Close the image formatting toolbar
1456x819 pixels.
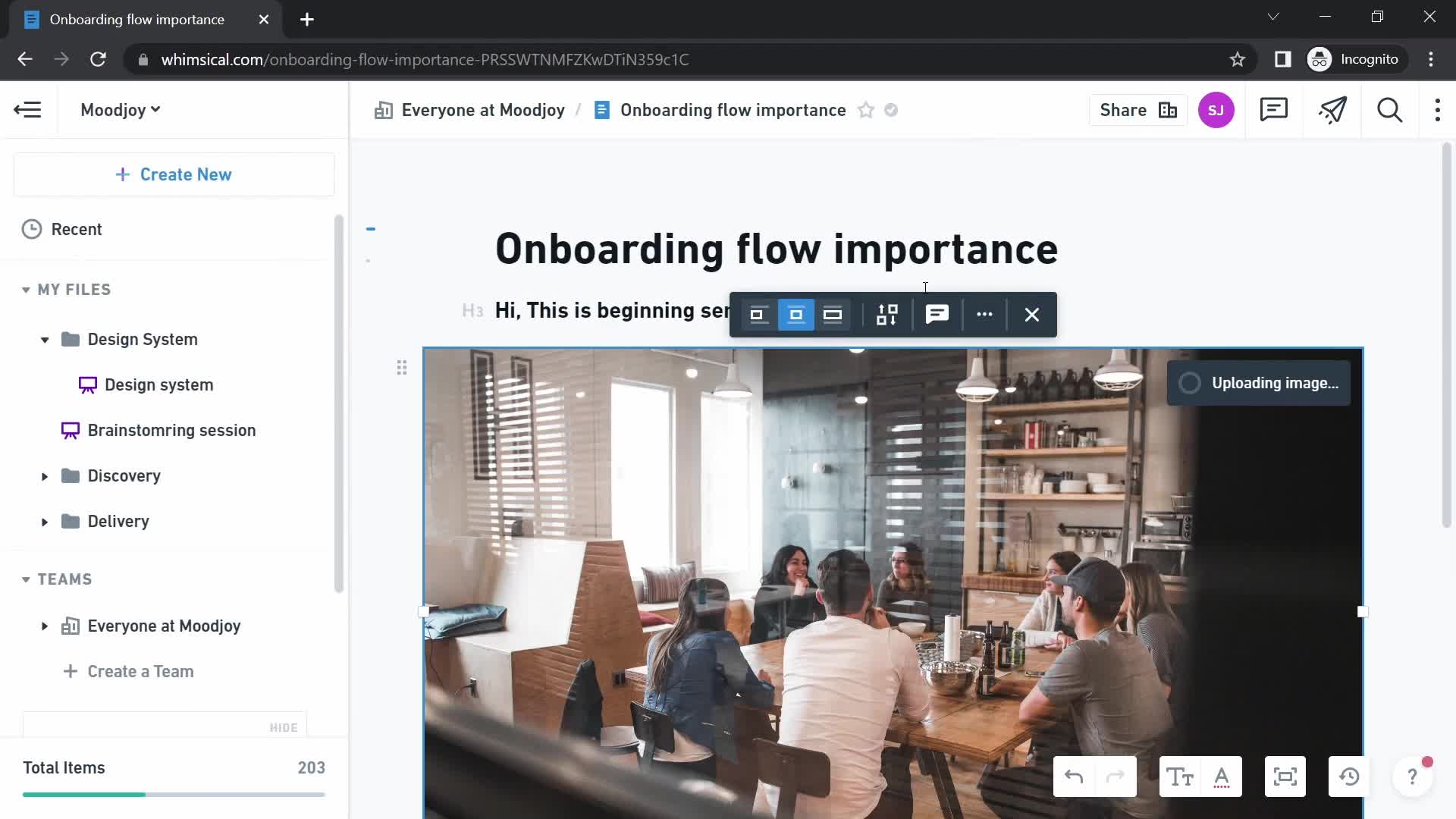coord(1030,314)
